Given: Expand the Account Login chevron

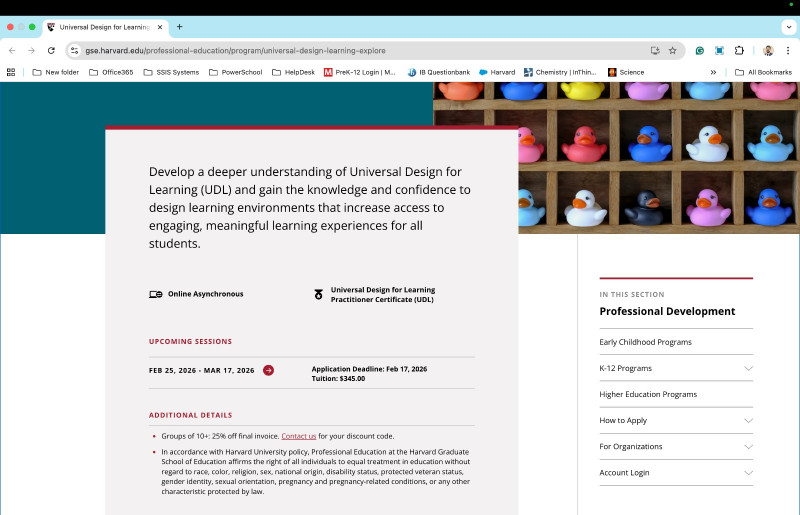Looking at the screenshot, I should click(748, 473).
